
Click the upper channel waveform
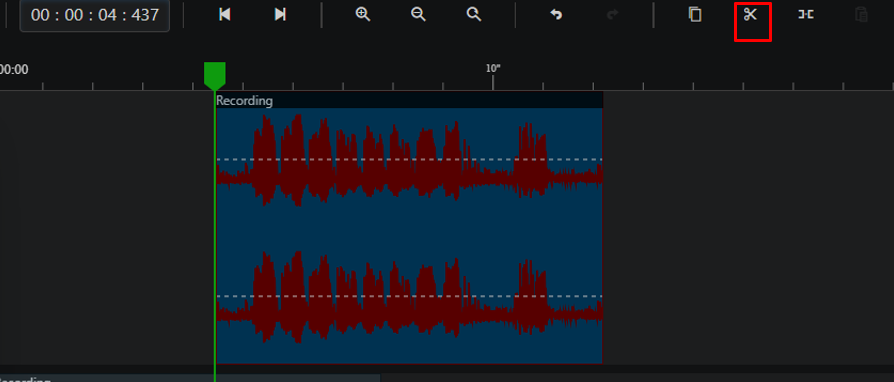(409, 161)
